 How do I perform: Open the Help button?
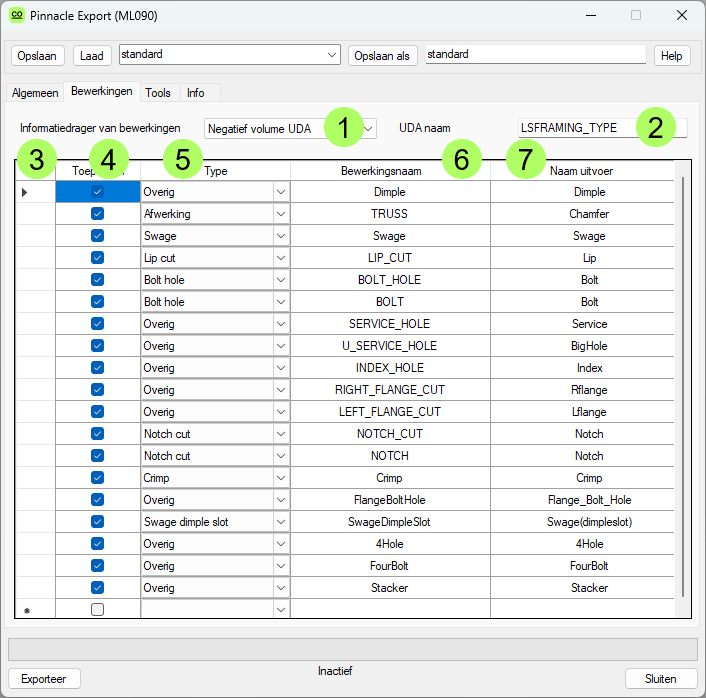[671, 56]
